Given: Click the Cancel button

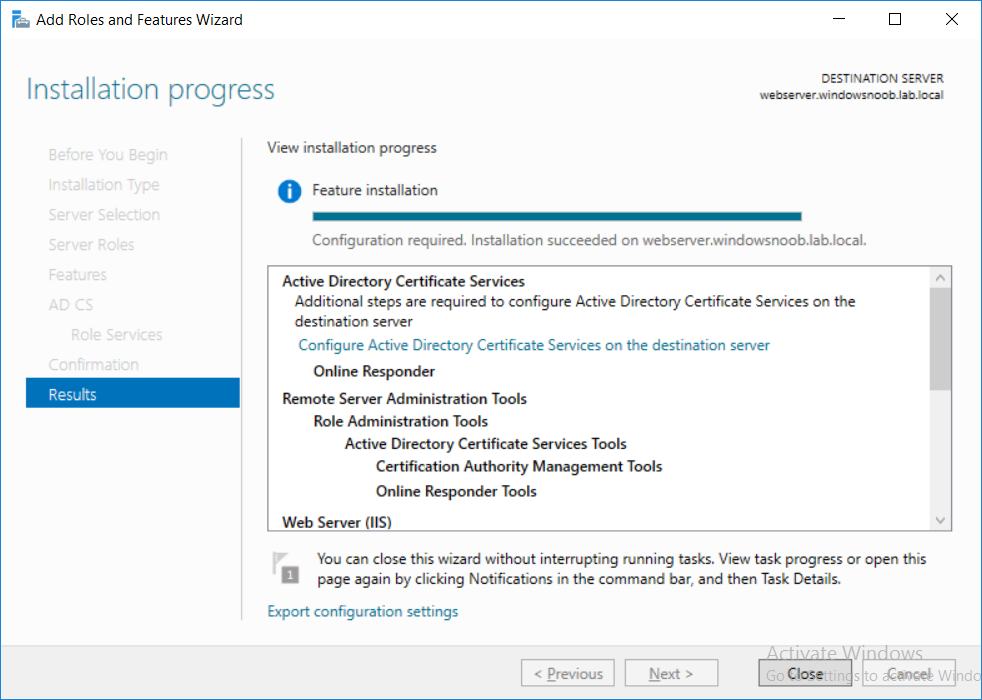Looking at the screenshot, I should (909, 673).
